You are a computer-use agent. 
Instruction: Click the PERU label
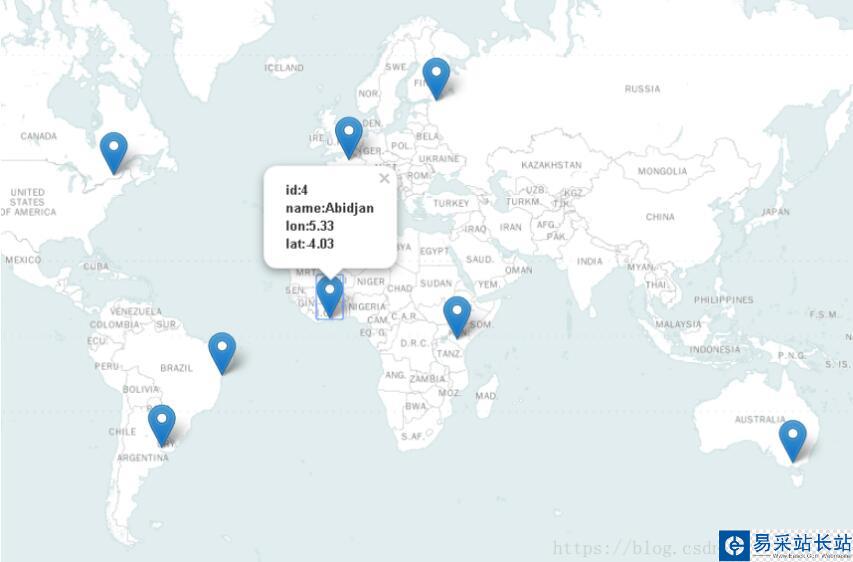[107, 367]
